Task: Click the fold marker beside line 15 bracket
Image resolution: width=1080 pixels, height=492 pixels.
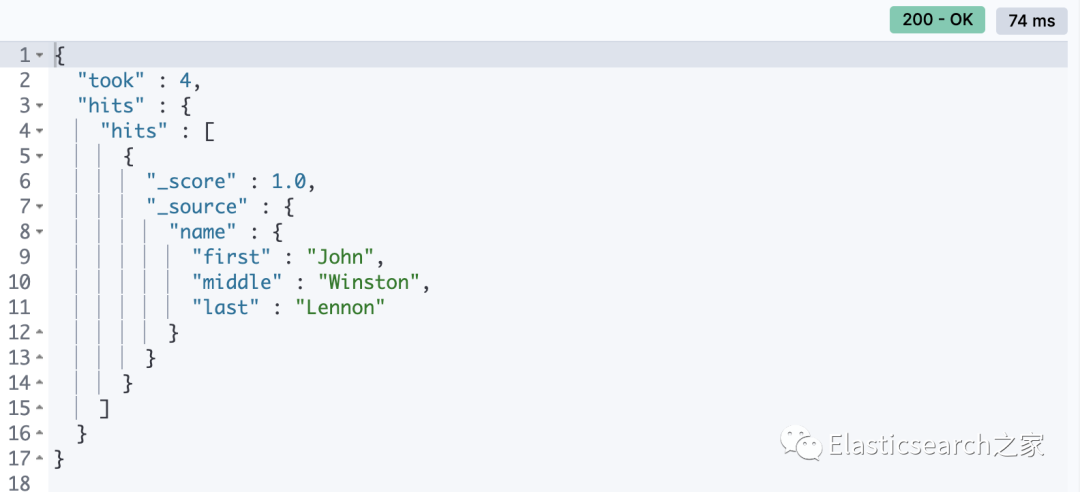Action: click(39, 409)
